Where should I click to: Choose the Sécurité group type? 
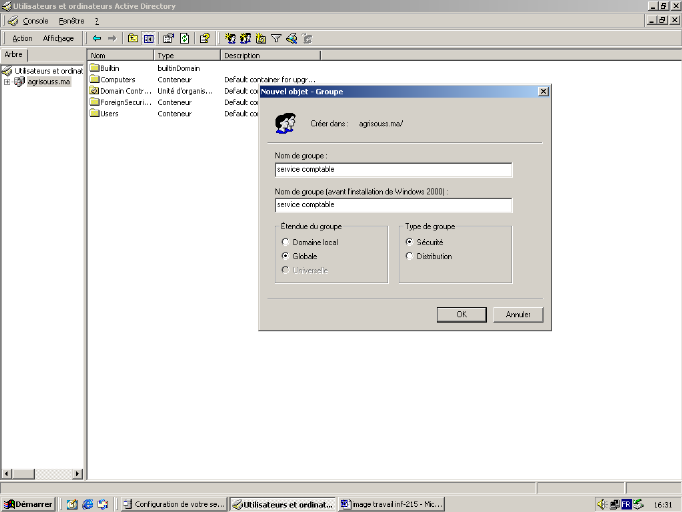(409, 242)
